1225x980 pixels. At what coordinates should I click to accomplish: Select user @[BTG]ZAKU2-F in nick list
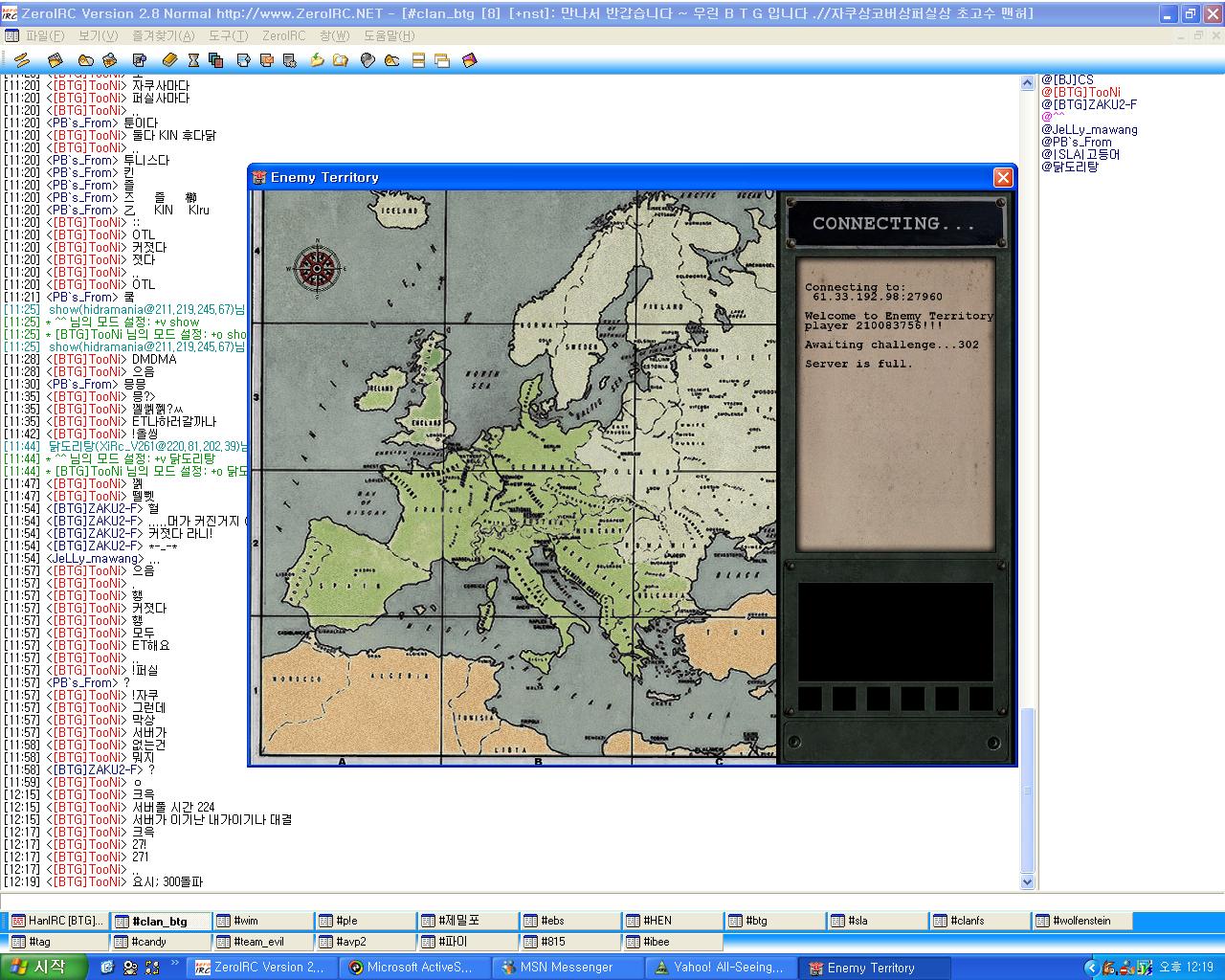pyautogui.click(x=1088, y=105)
